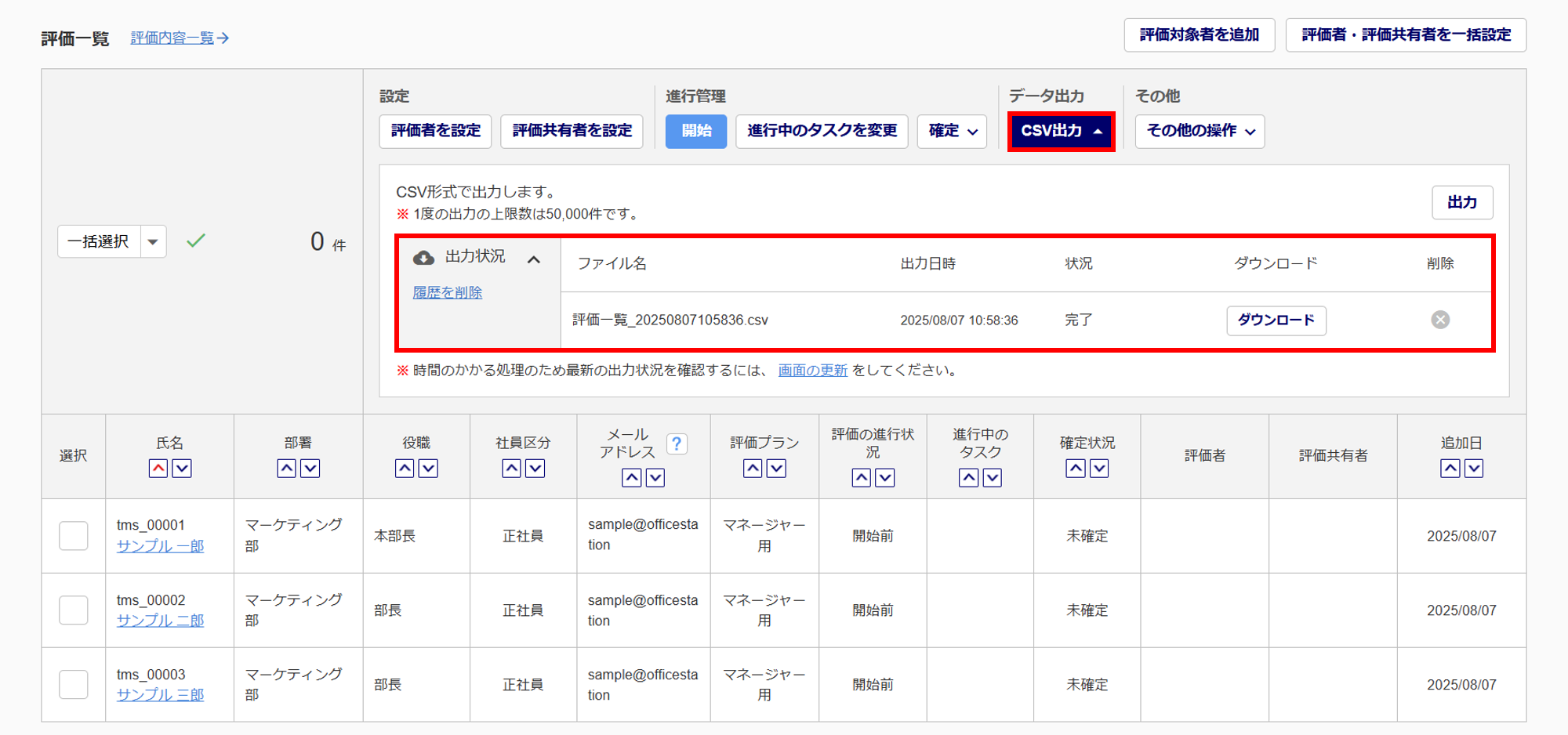
Task: Click 評価者を設定 button
Action: (435, 132)
